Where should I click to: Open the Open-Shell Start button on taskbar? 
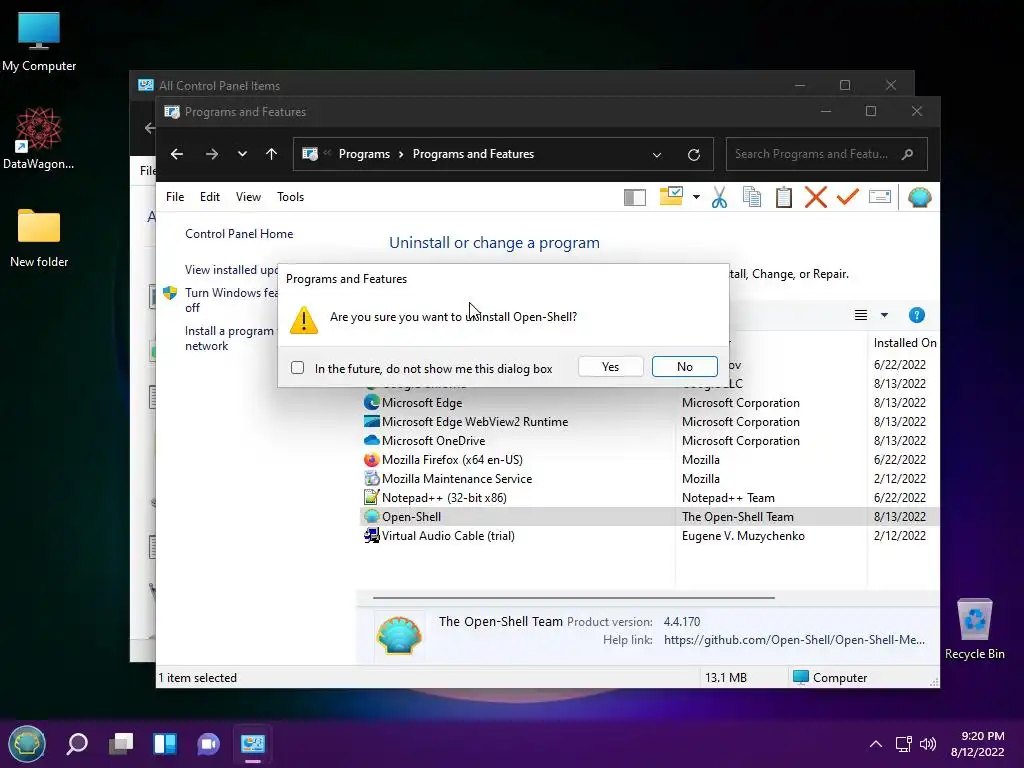point(27,744)
